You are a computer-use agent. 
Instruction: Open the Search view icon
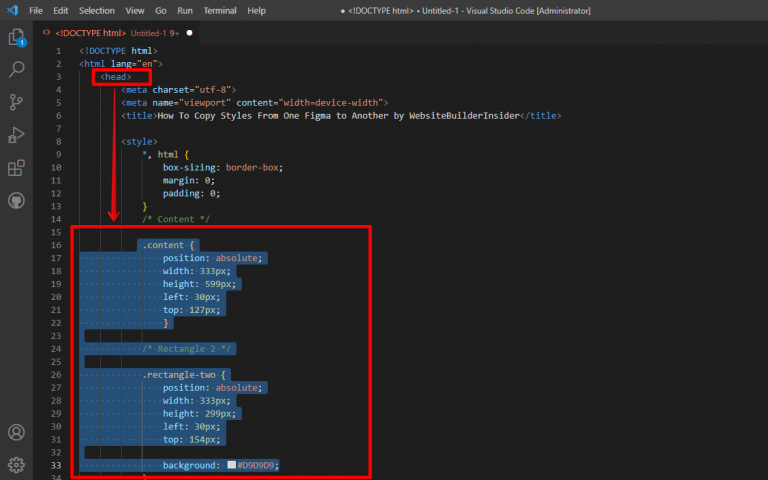click(16, 70)
